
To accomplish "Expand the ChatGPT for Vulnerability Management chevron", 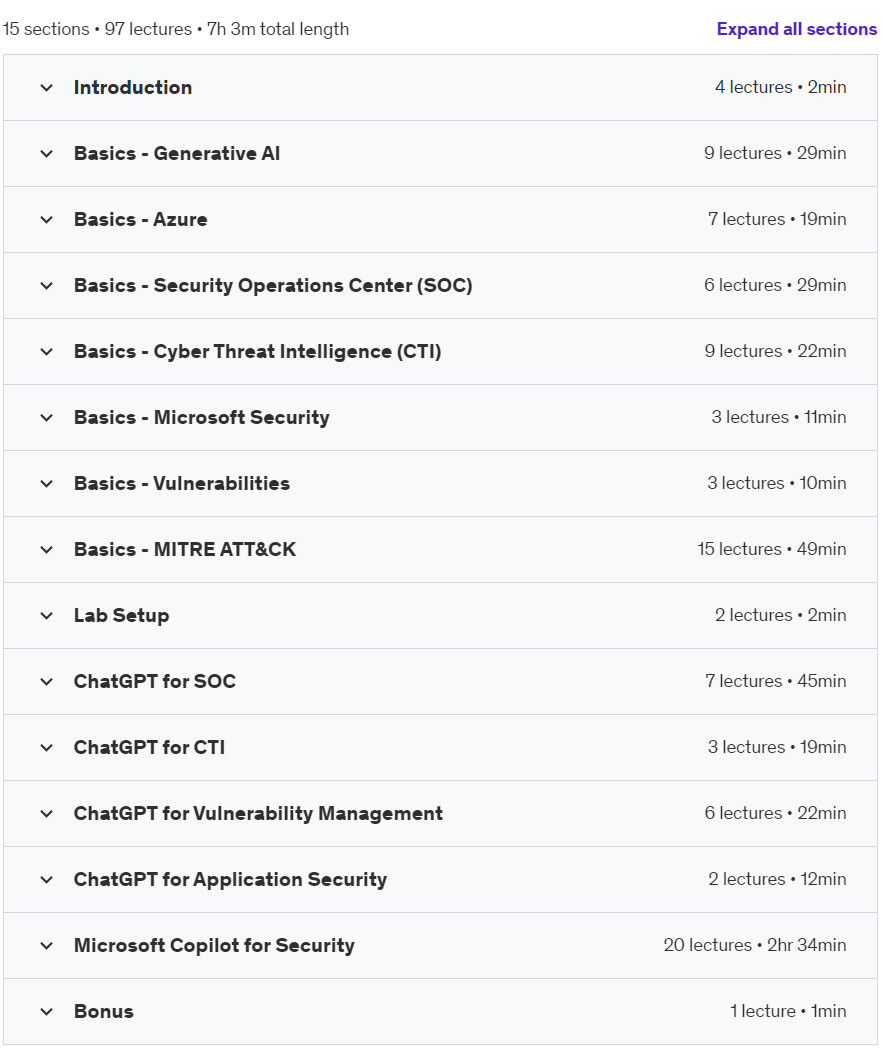I will [x=46, y=814].
